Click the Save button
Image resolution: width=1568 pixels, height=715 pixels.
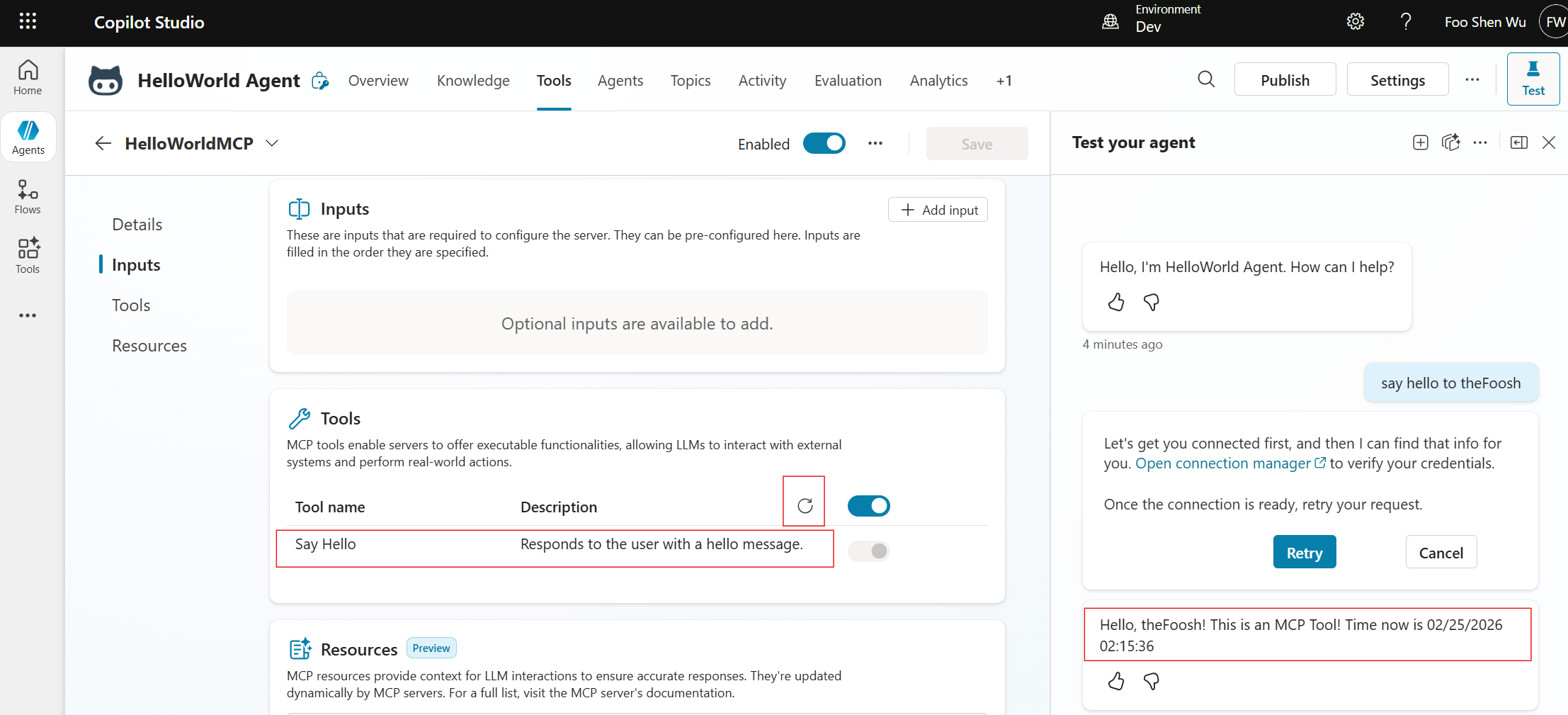coord(977,144)
